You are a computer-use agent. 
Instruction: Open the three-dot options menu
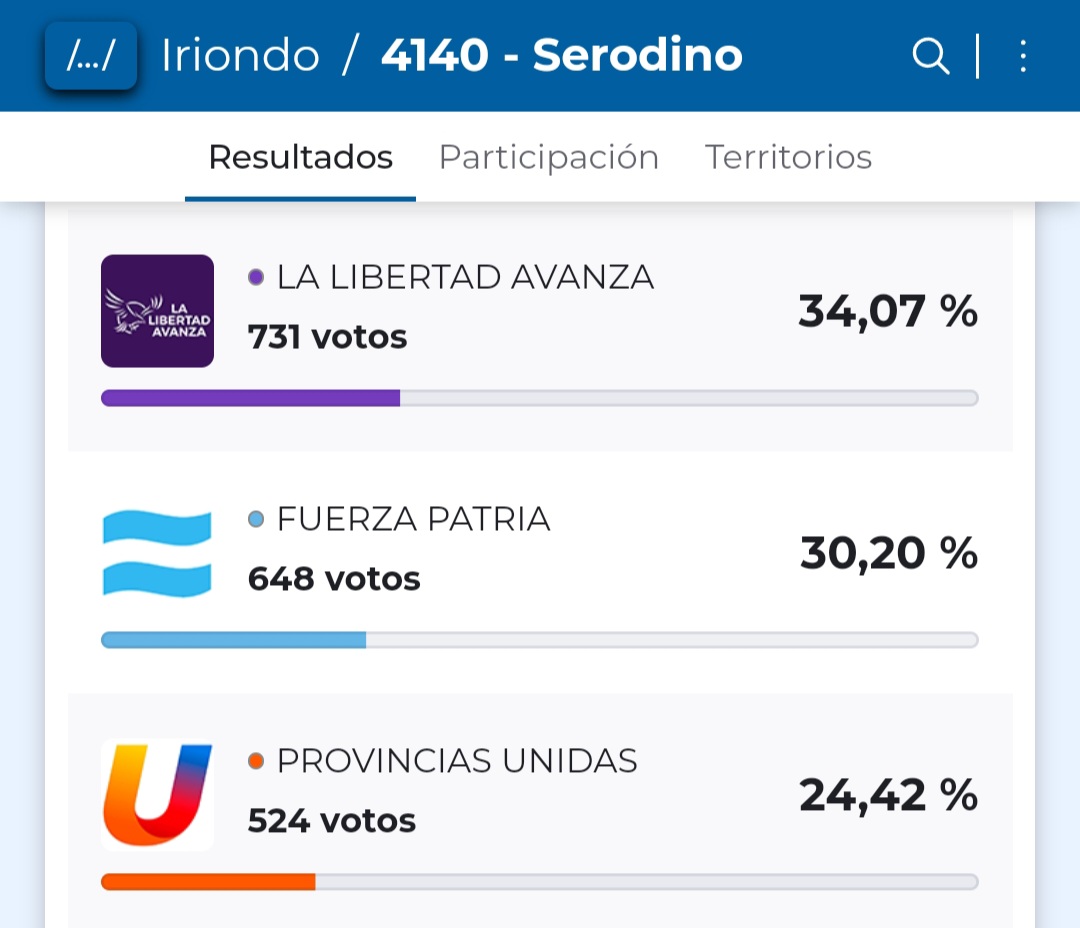coord(1022,56)
